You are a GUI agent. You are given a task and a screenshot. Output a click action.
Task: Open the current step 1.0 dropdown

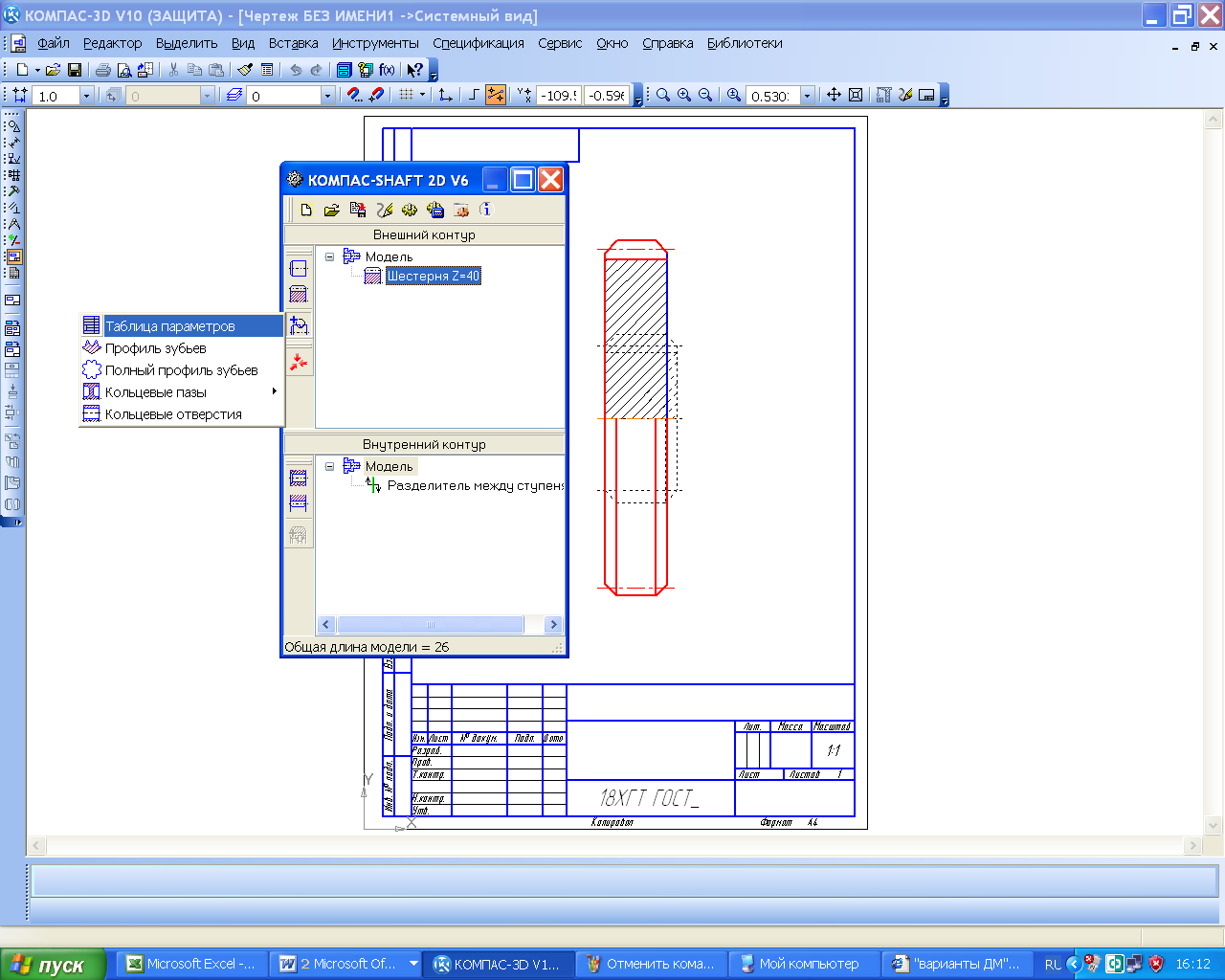pyautogui.click(x=86, y=96)
